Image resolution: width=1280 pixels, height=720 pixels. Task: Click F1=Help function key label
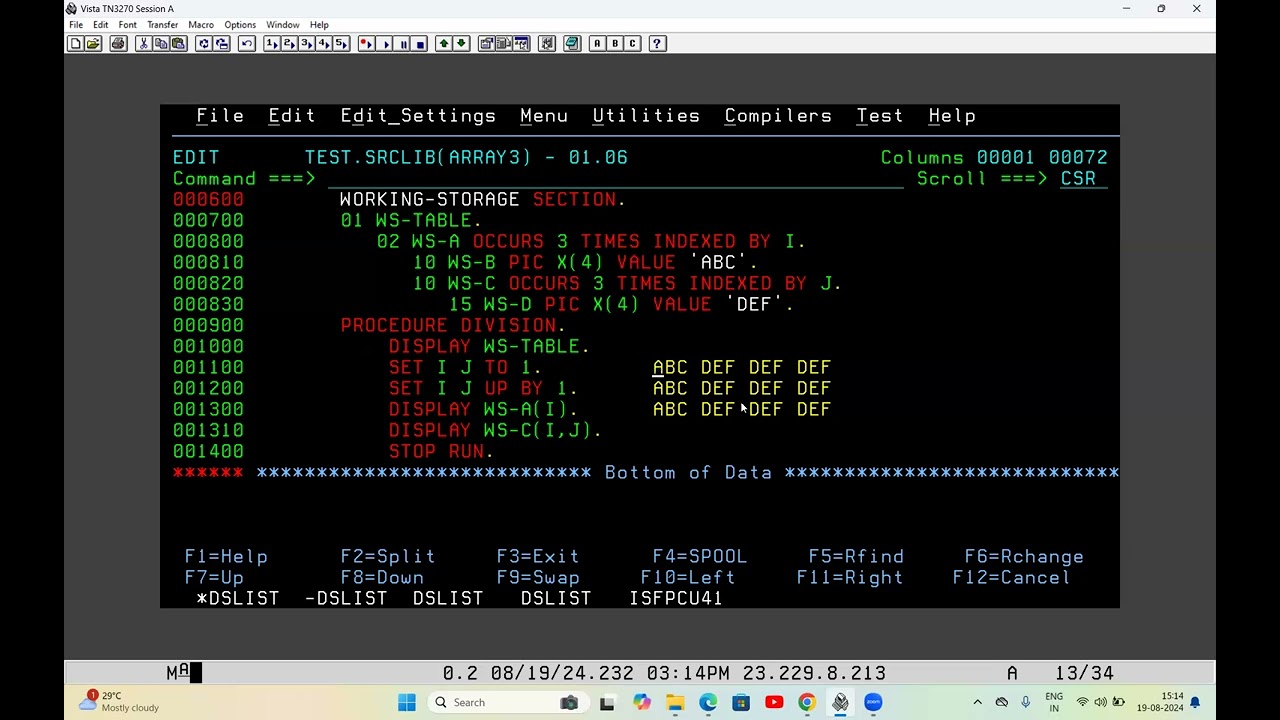tap(226, 557)
